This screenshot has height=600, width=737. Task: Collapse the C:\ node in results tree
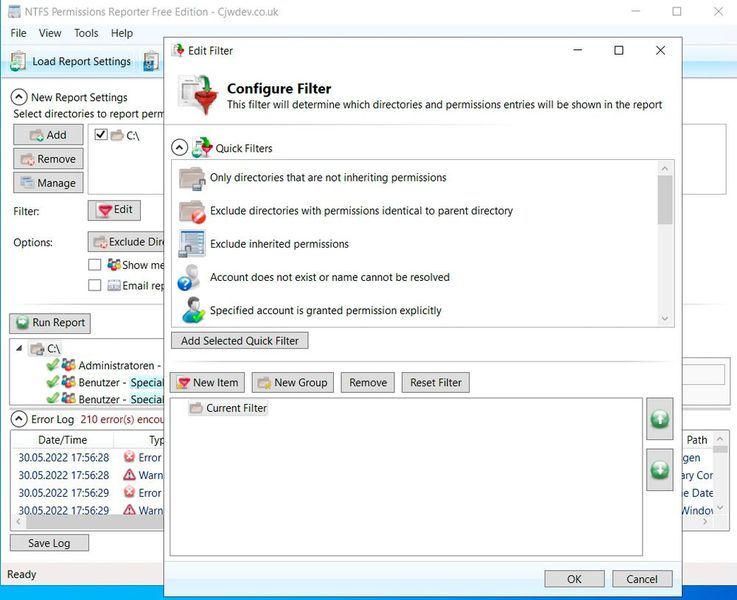click(x=19, y=349)
